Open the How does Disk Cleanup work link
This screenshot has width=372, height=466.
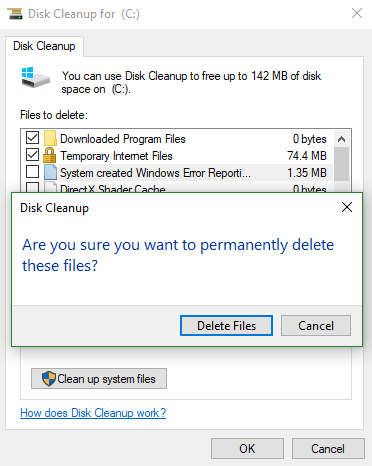93,413
